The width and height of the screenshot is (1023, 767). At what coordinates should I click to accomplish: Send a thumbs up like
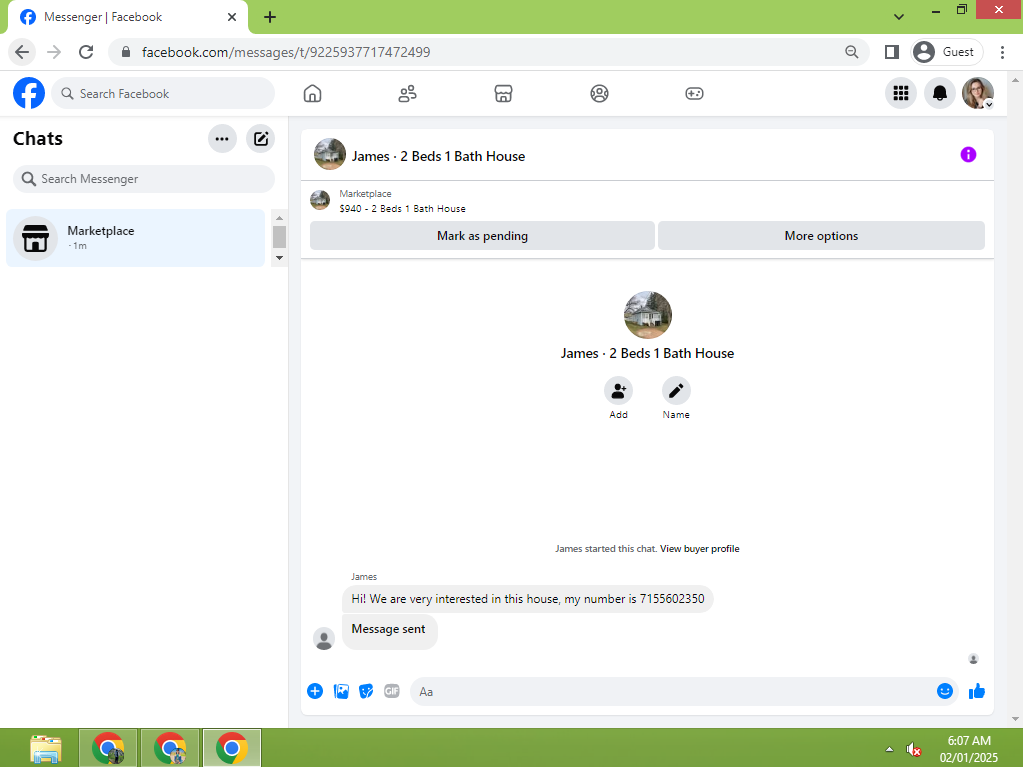[977, 691]
